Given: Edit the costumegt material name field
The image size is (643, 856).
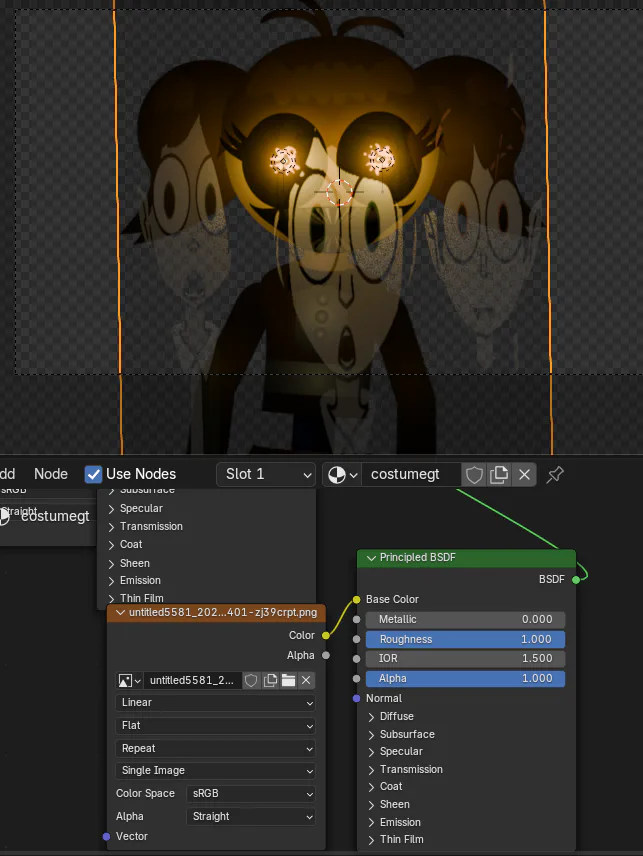Looking at the screenshot, I should [411, 474].
